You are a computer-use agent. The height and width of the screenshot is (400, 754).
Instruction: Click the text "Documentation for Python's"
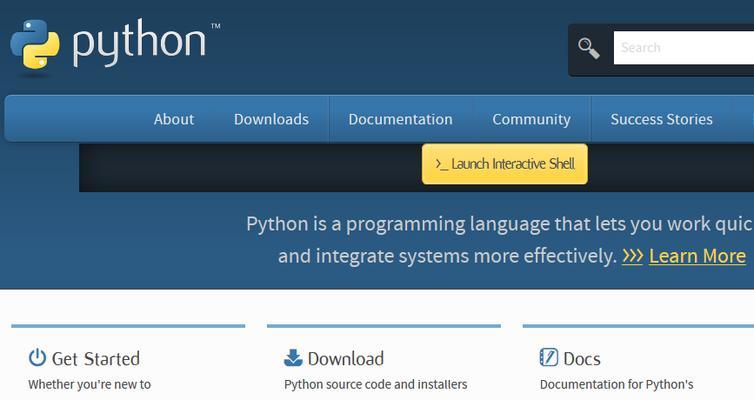(616, 385)
